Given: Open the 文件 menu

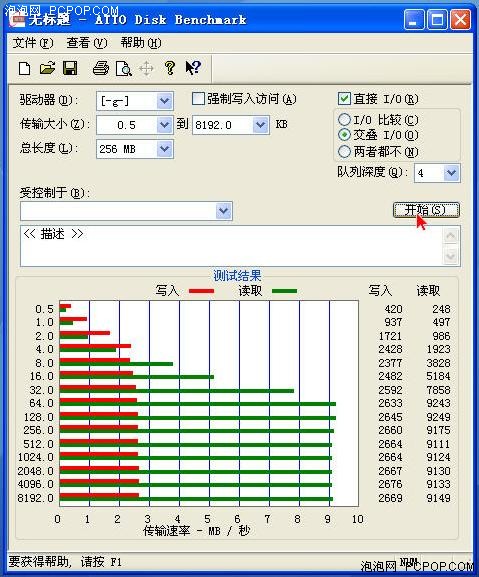Looking at the screenshot, I should tap(33, 43).
